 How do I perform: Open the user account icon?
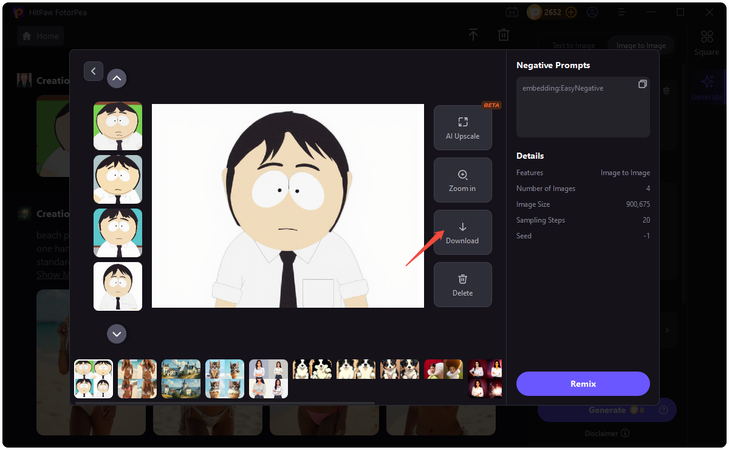tap(592, 13)
